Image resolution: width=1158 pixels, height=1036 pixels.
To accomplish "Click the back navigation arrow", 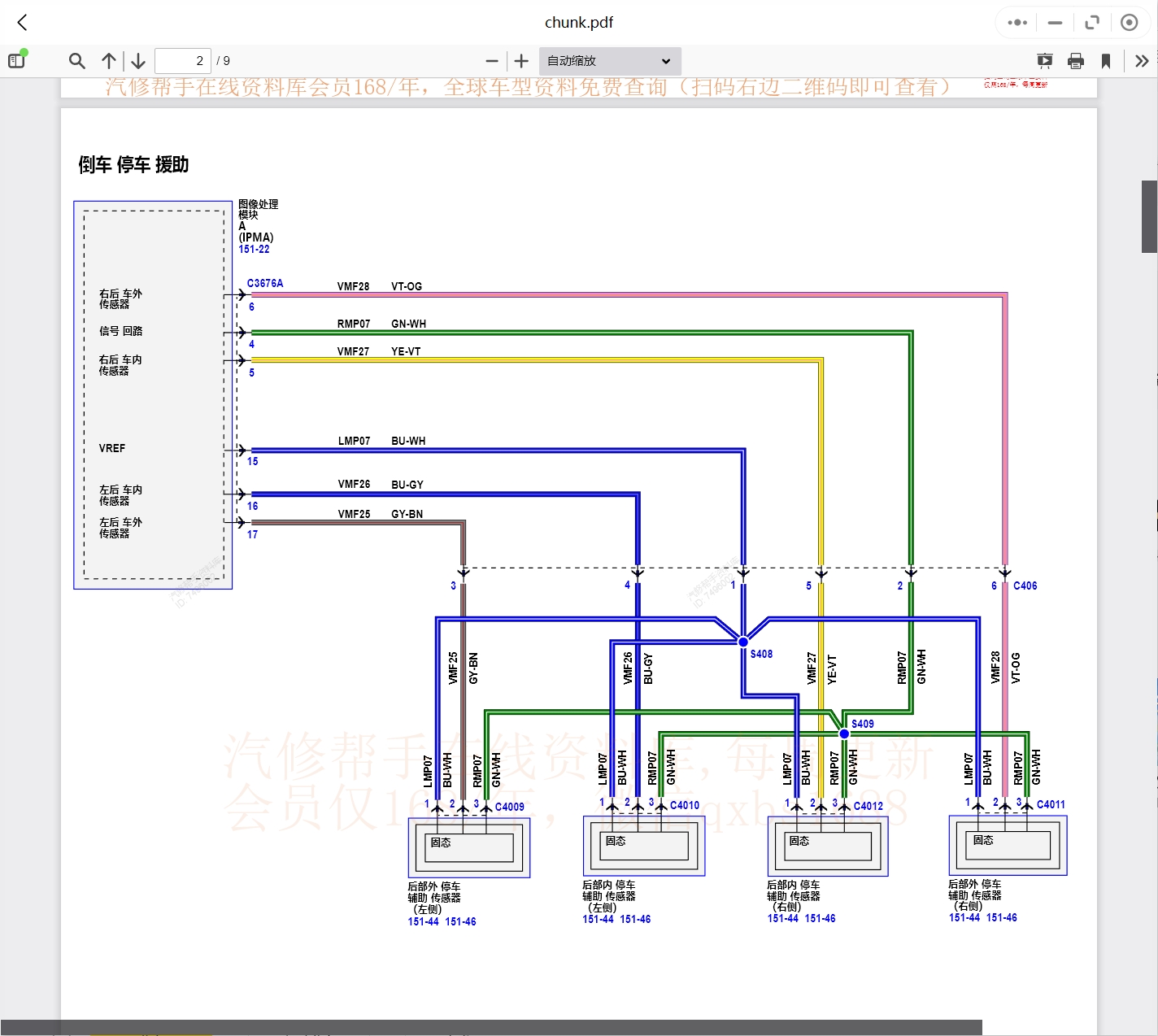I will point(21,22).
